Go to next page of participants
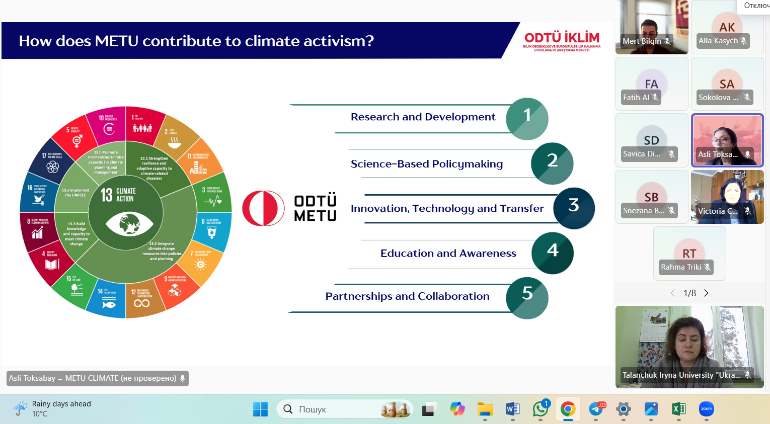The height and width of the screenshot is (424, 770). point(706,293)
